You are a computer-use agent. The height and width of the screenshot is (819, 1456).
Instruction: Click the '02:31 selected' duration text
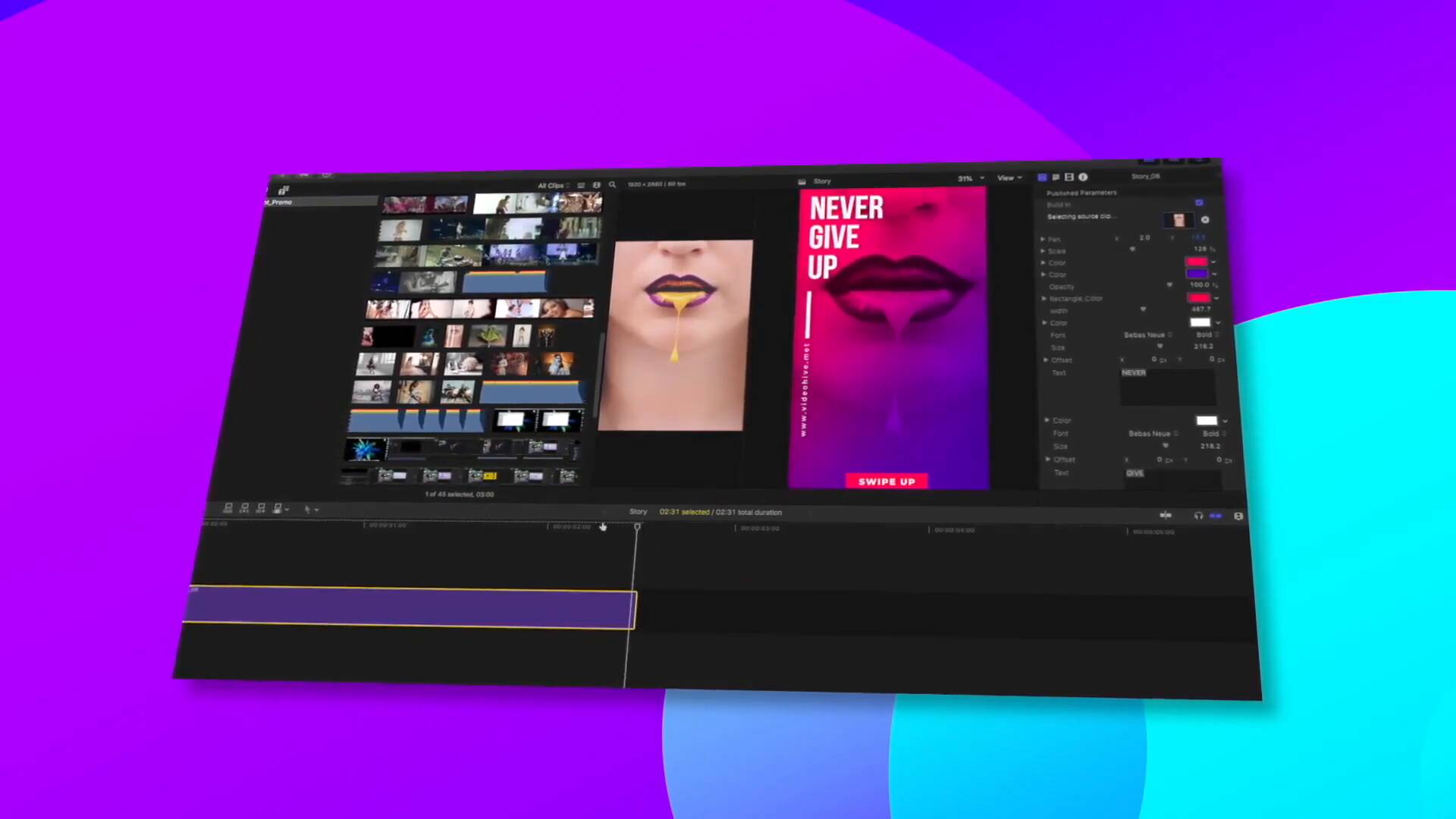coord(684,512)
